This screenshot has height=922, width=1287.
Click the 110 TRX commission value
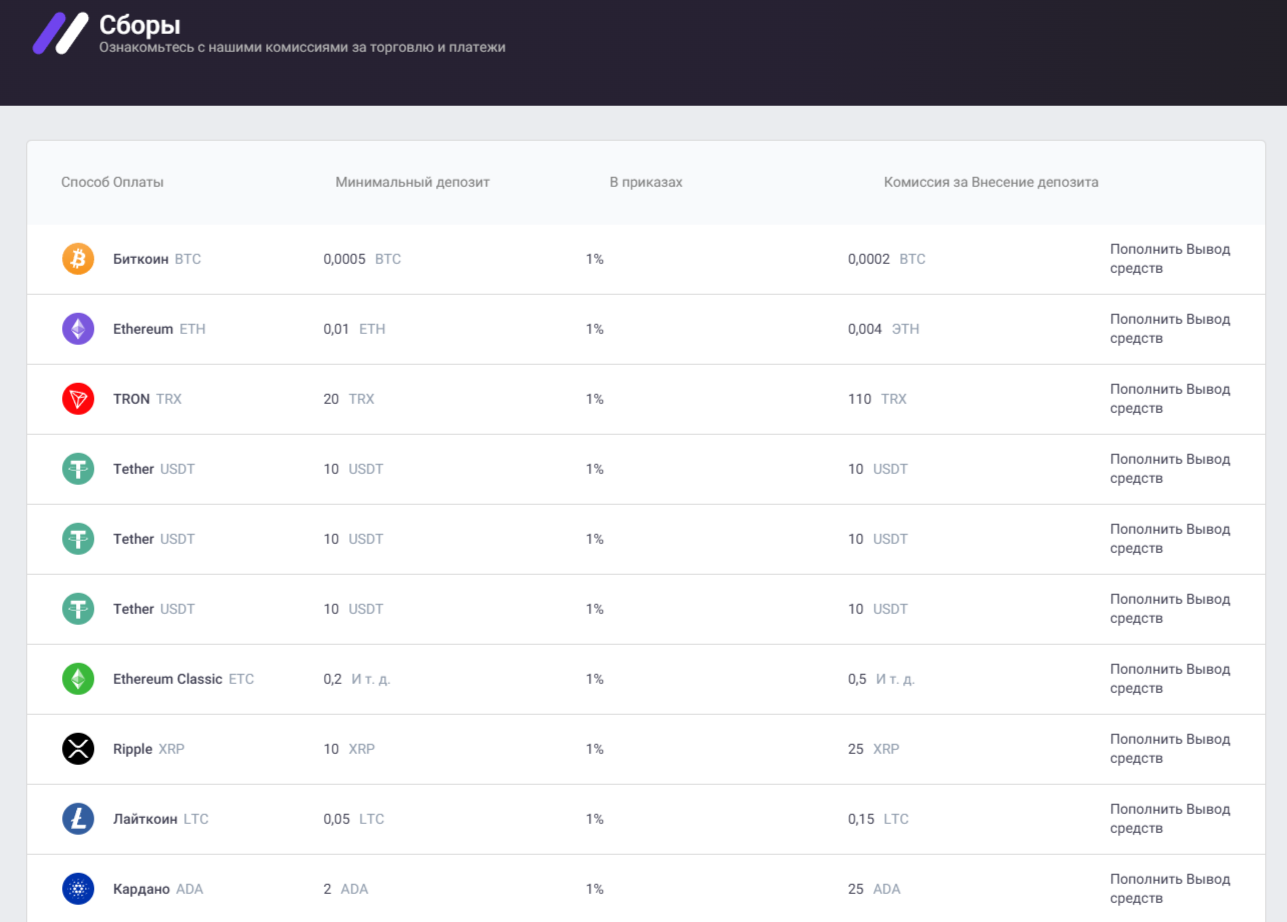click(877, 399)
